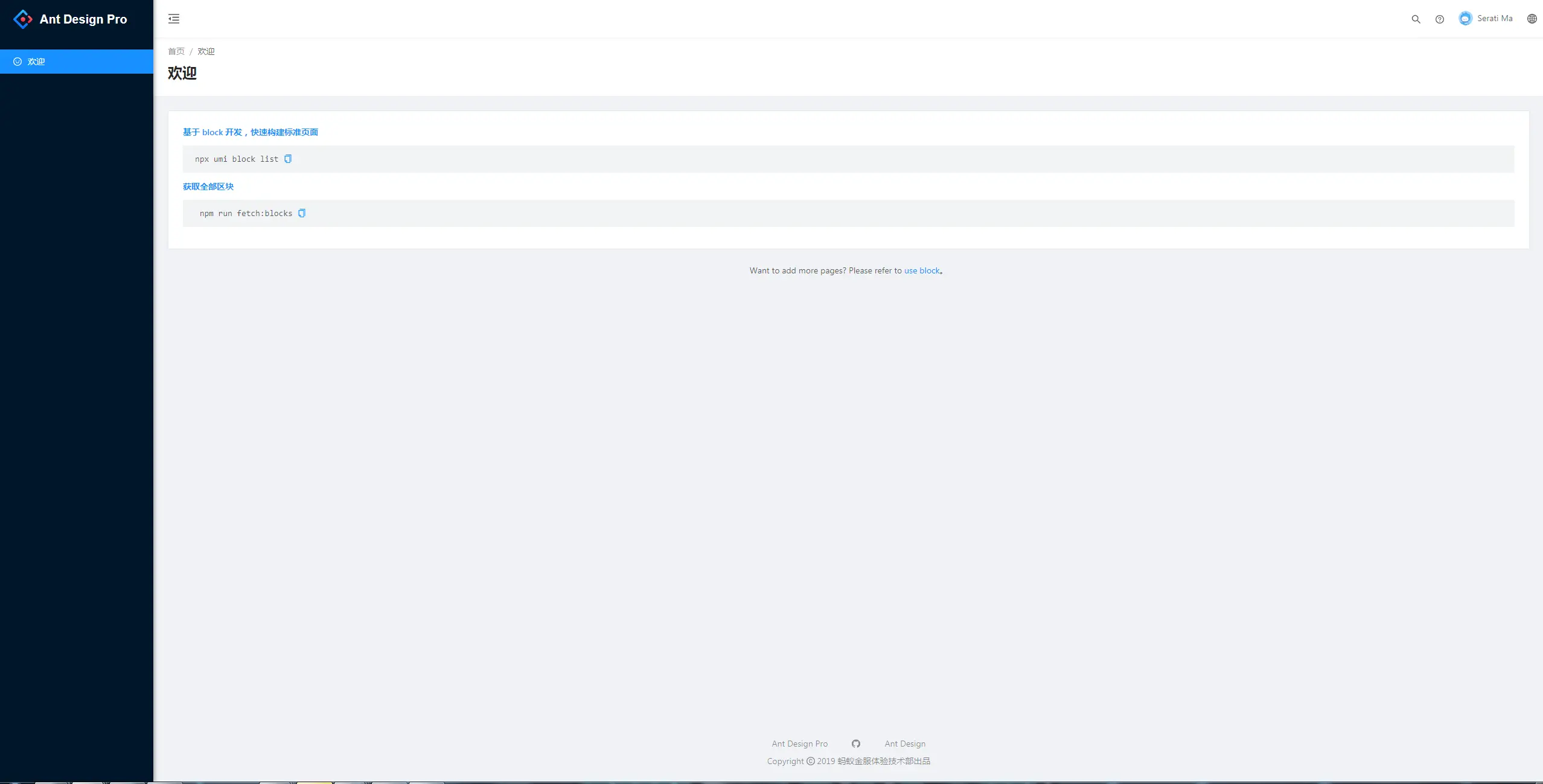Image resolution: width=1543 pixels, height=784 pixels.
Task: Collapse the sidebar with the fold icon
Action: [174, 19]
